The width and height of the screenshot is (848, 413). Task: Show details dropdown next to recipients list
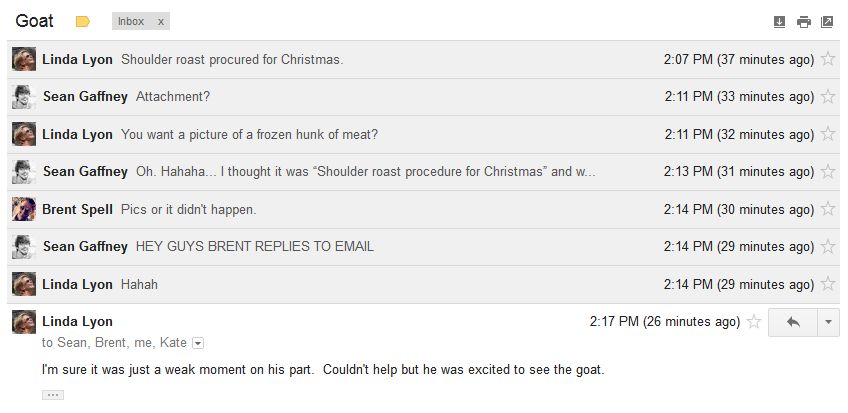pos(198,343)
